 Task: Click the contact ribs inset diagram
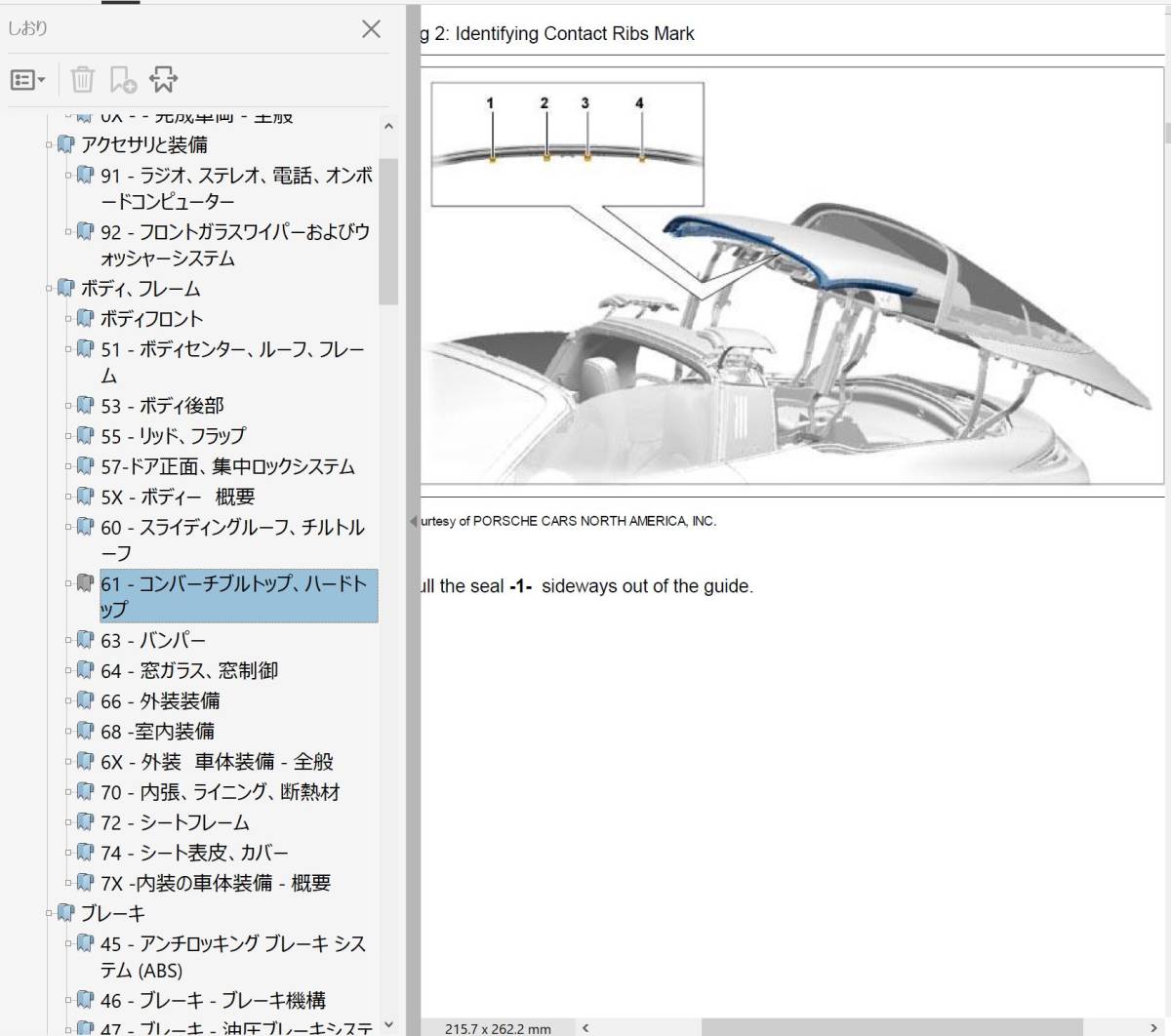point(567,143)
